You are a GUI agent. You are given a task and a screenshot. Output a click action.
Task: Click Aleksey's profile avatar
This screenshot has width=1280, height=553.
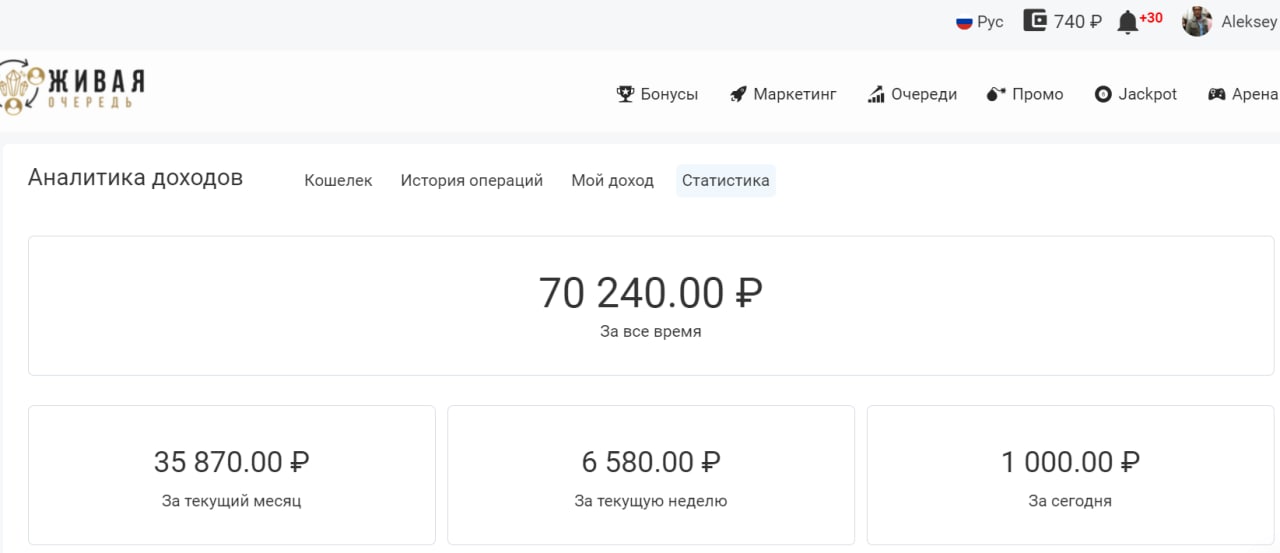[x=1197, y=21]
